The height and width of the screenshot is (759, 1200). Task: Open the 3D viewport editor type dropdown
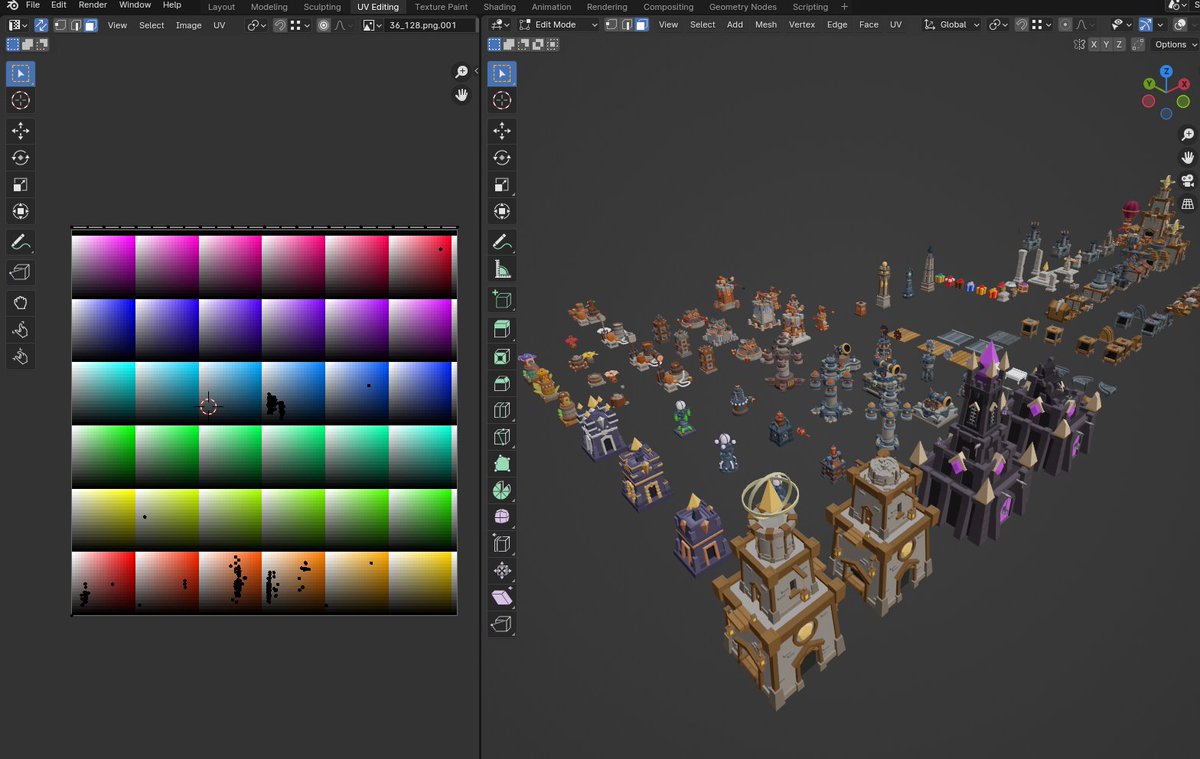point(502,25)
